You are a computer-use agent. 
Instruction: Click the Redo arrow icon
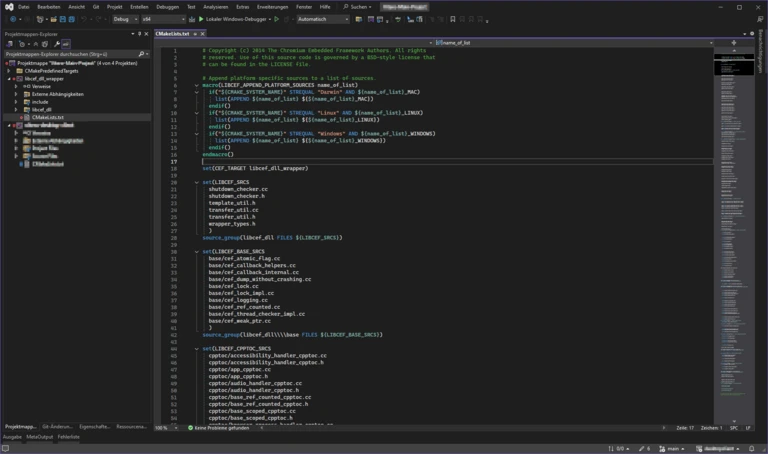[x=98, y=19]
